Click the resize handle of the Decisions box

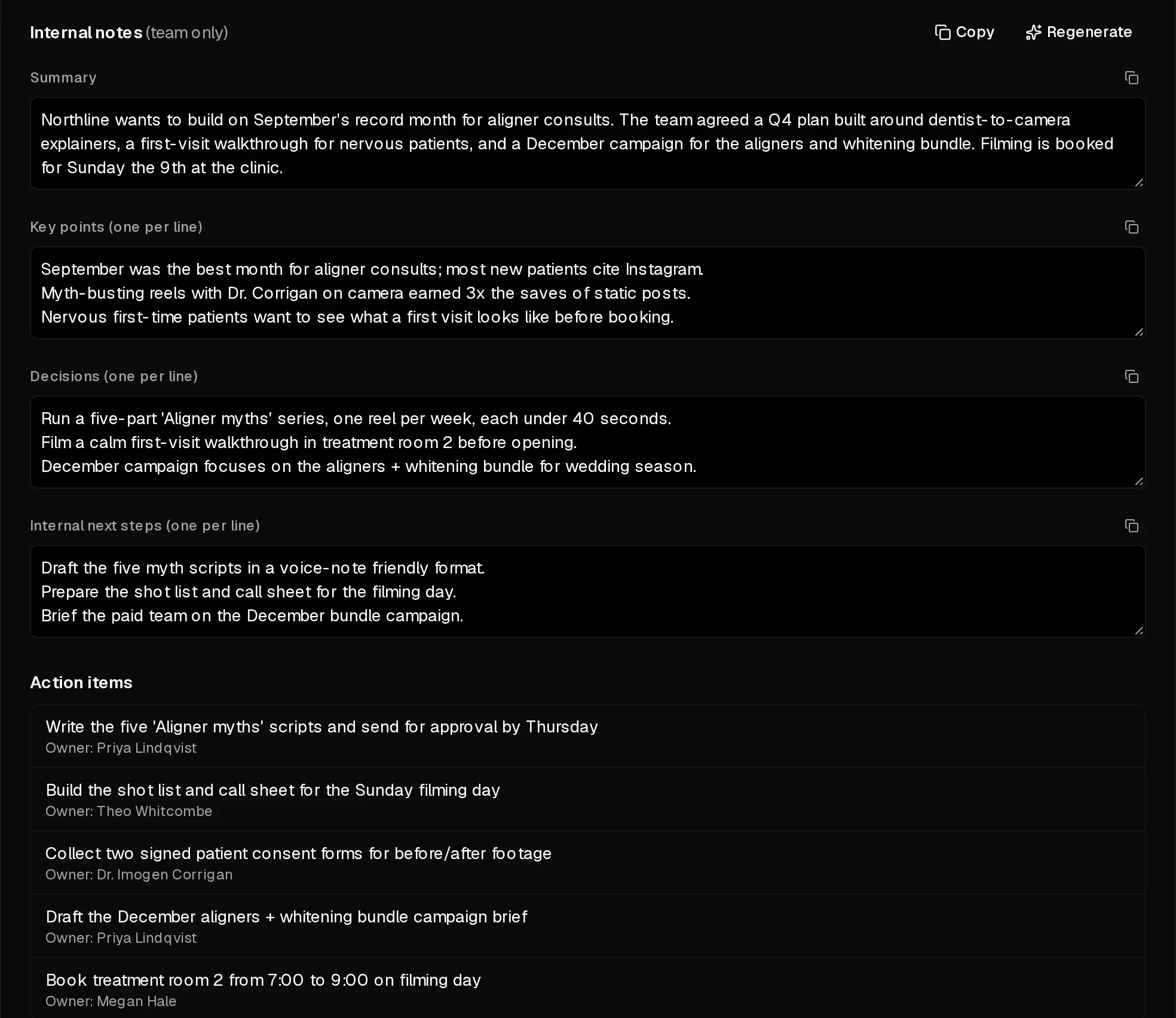(1139, 482)
